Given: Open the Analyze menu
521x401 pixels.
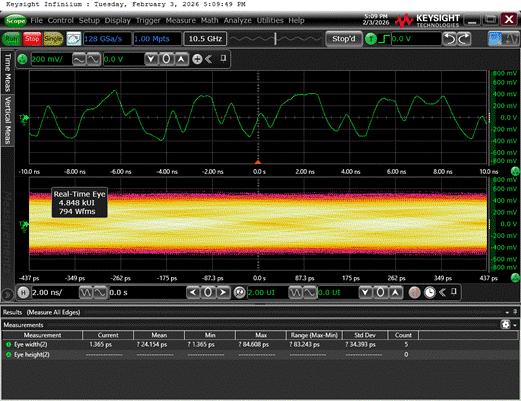Looking at the screenshot, I should pos(237,20).
